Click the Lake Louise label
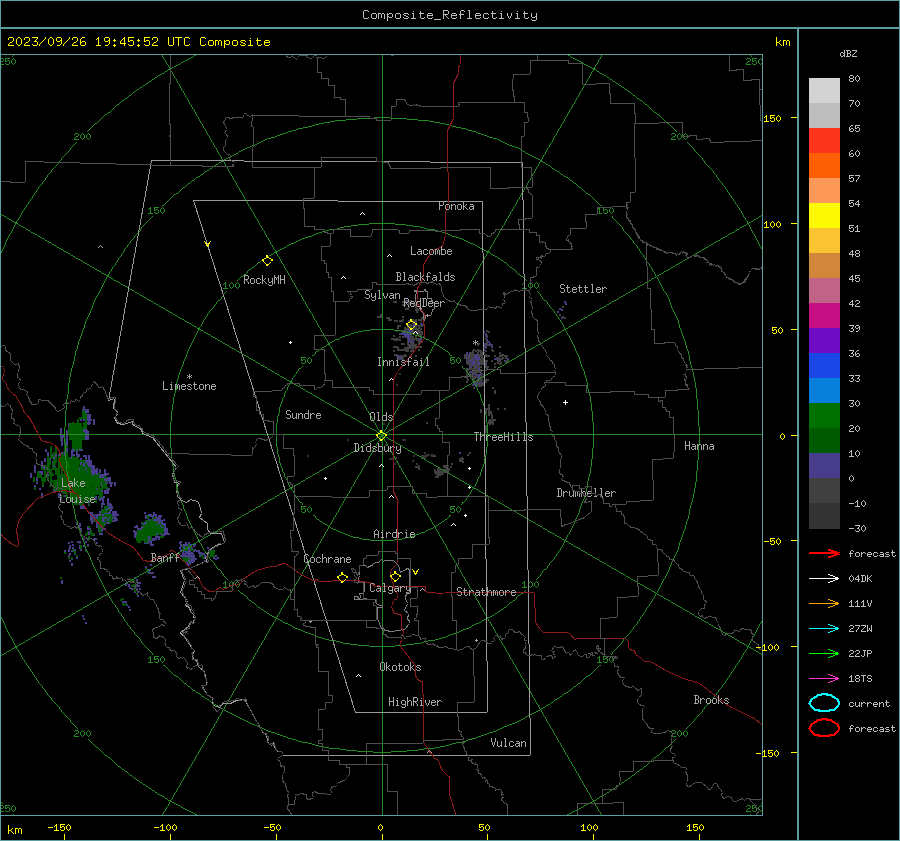900x841 pixels. pos(77,491)
